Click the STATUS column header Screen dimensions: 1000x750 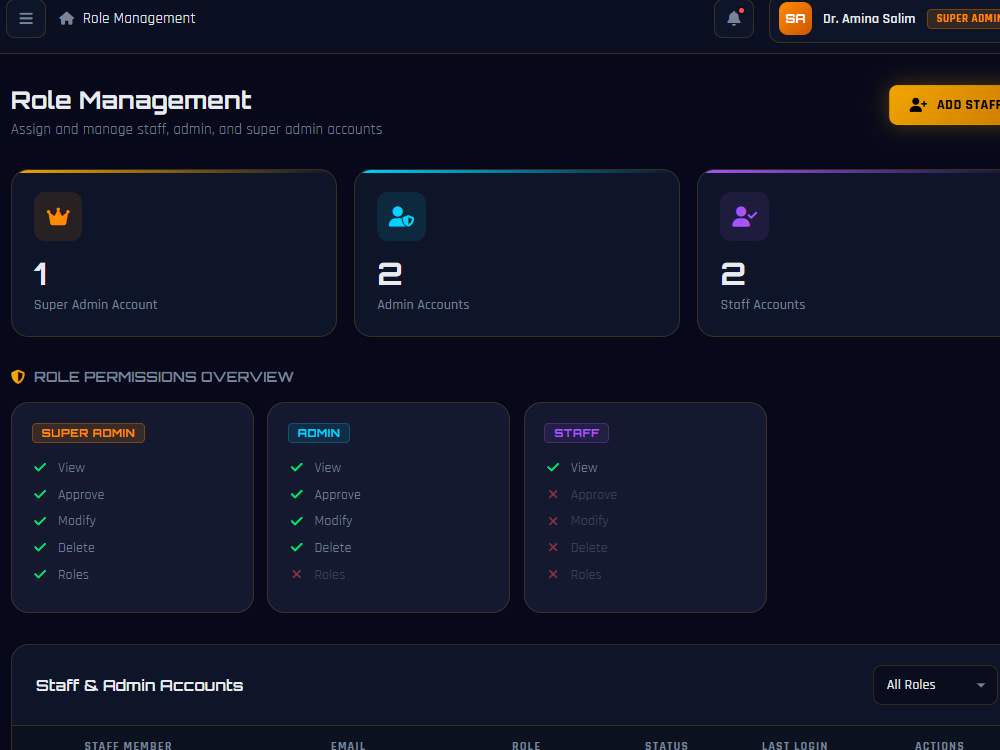[666, 746]
